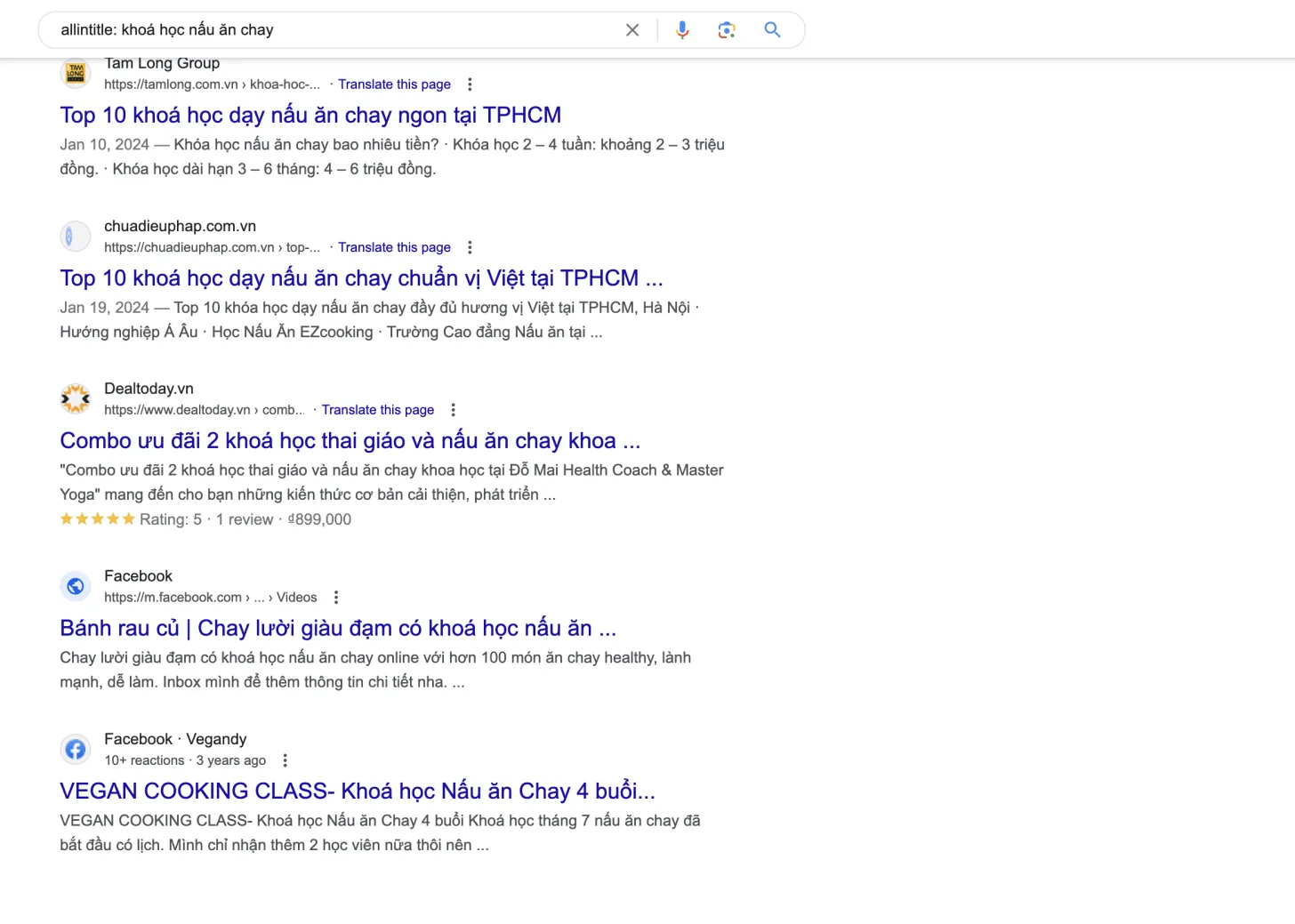Open the VEGAN COOKING CLASS Facebook post
This screenshot has width=1295, height=924.
click(358, 791)
